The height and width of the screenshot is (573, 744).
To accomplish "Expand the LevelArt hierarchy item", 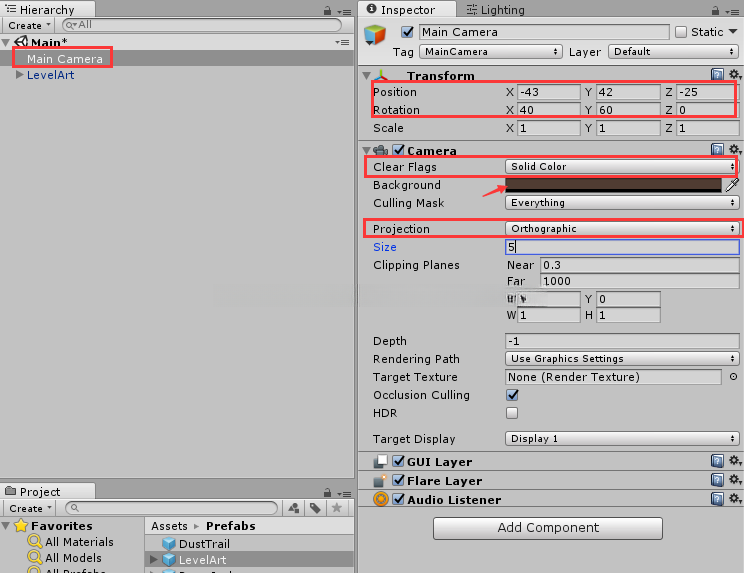I will click(19, 74).
